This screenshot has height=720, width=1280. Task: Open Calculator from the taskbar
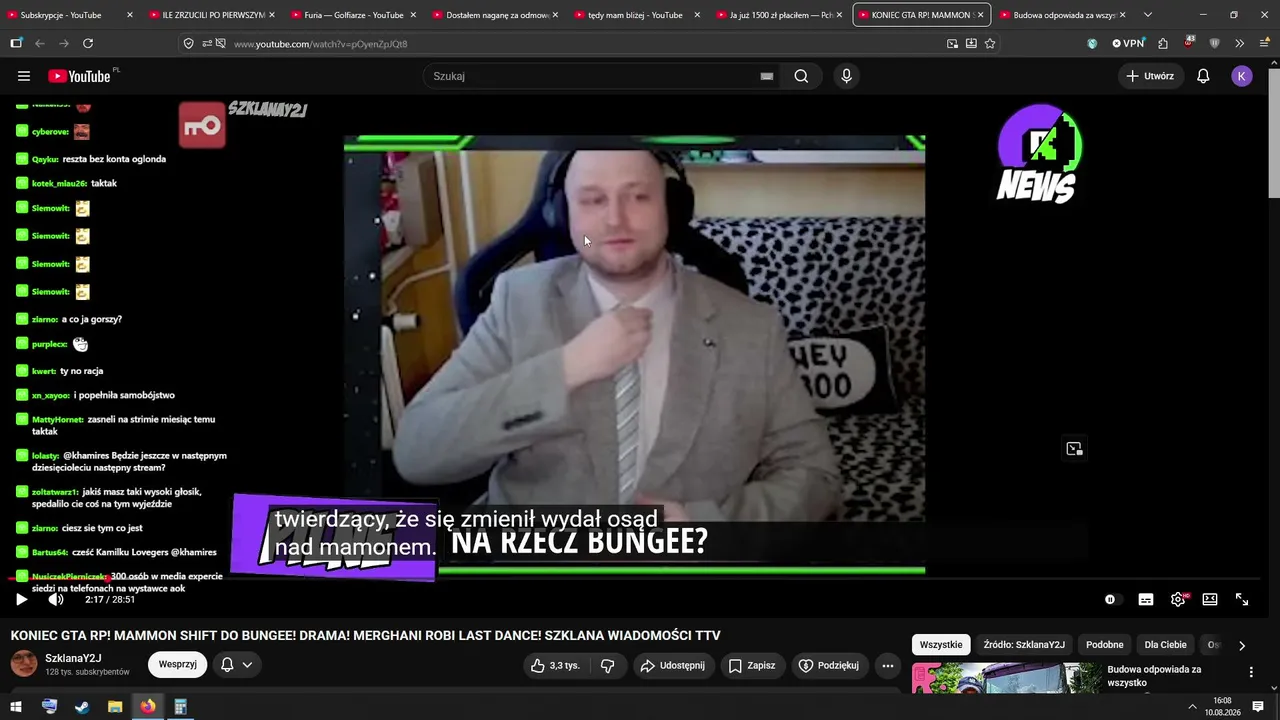pyautogui.click(x=181, y=707)
